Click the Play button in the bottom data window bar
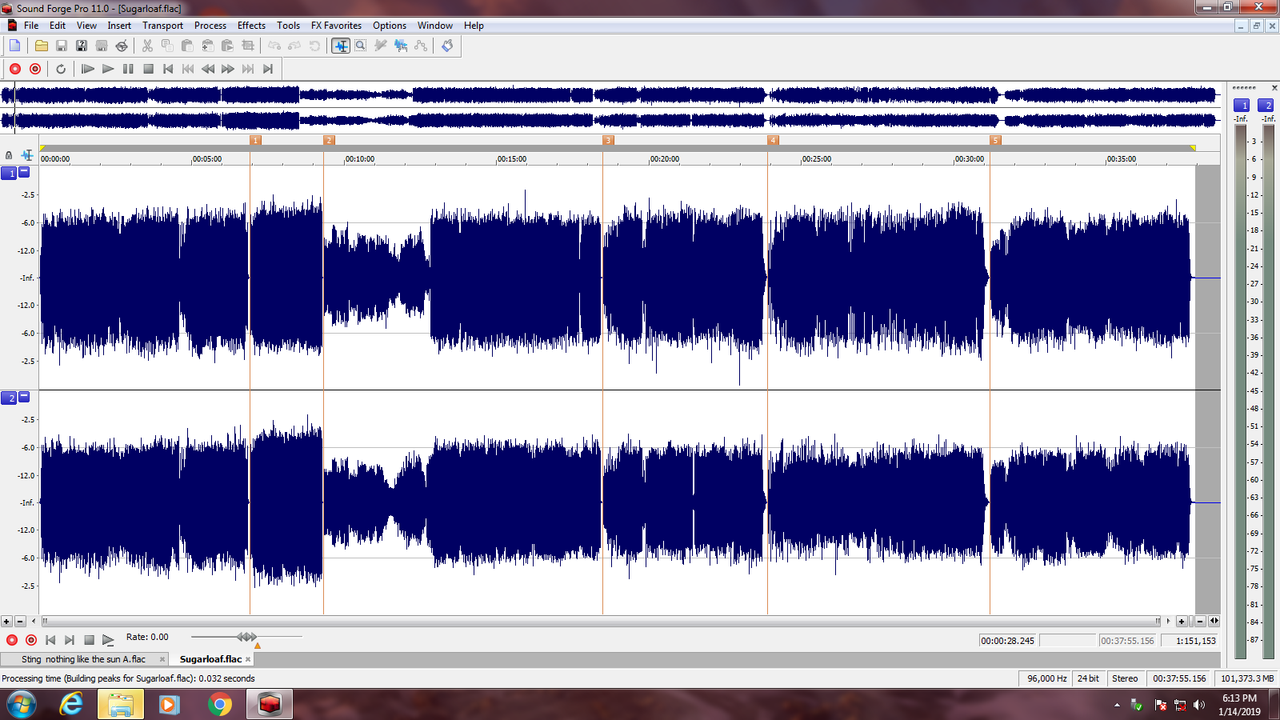Image resolution: width=1280 pixels, height=720 pixels. [108, 639]
